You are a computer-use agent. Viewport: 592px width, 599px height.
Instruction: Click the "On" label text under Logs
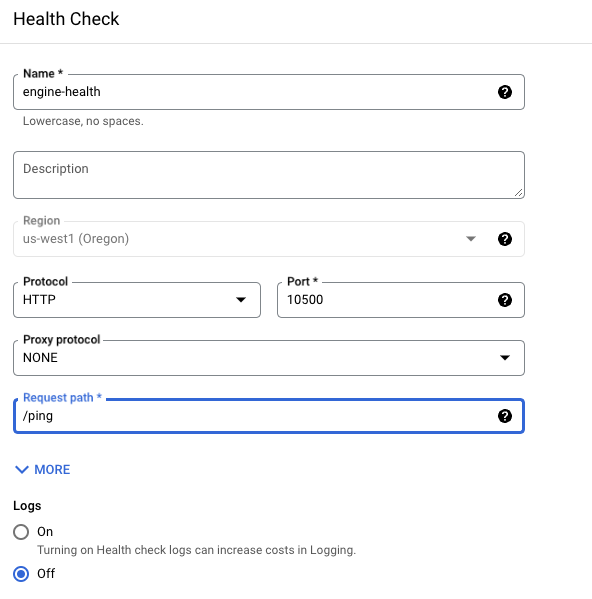[45, 532]
